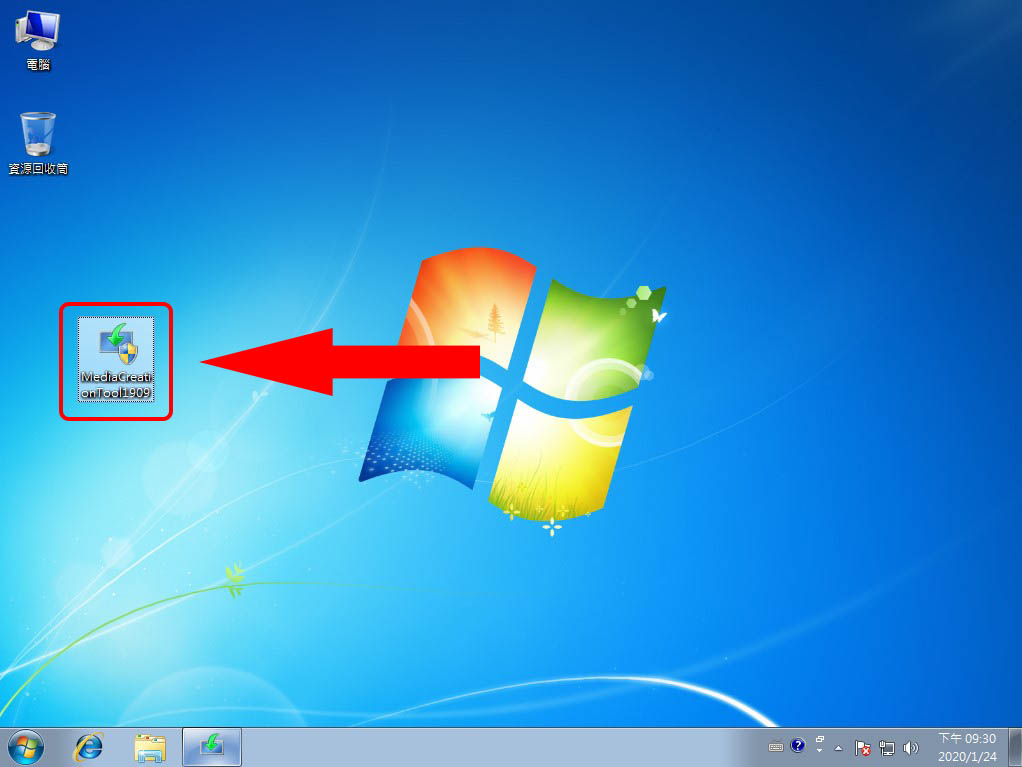Select the 資源回收筒 recycle bin icon

click(x=38, y=143)
